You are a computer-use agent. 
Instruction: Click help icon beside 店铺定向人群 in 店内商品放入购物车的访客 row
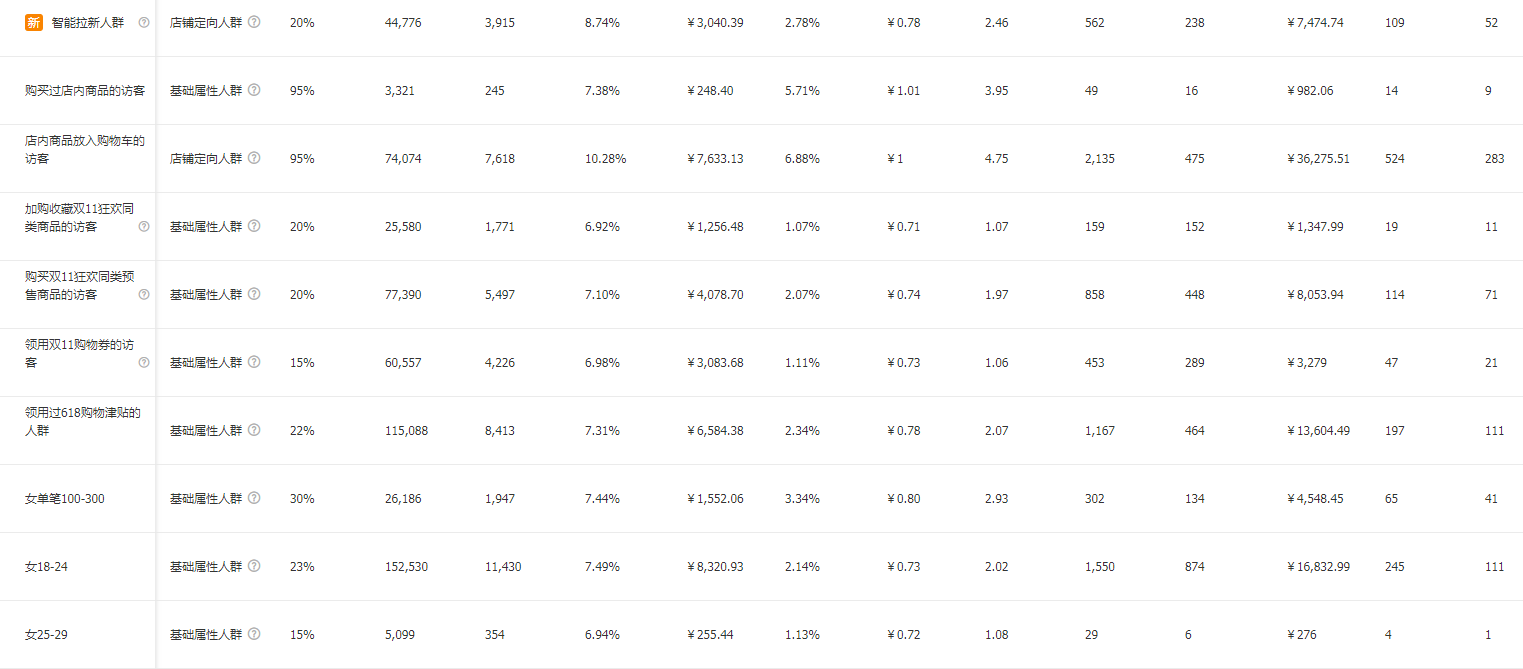coord(254,158)
